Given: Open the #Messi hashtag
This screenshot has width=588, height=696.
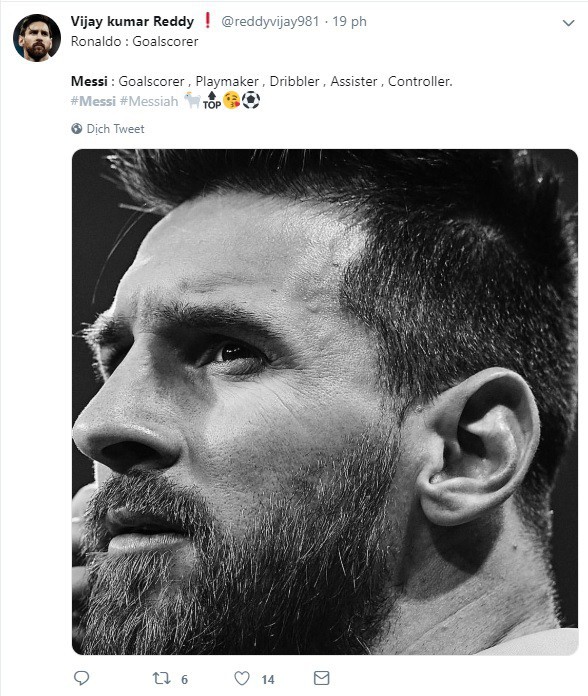Looking at the screenshot, I should 93,101.
